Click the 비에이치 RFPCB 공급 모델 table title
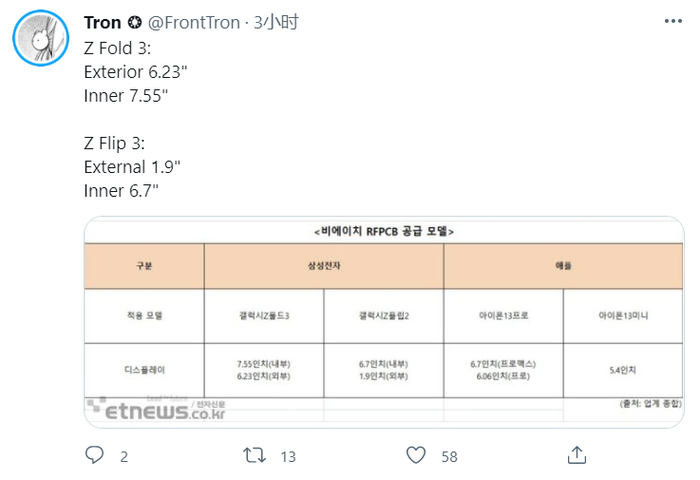The image size is (700, 480). click(x=384, y=231)
